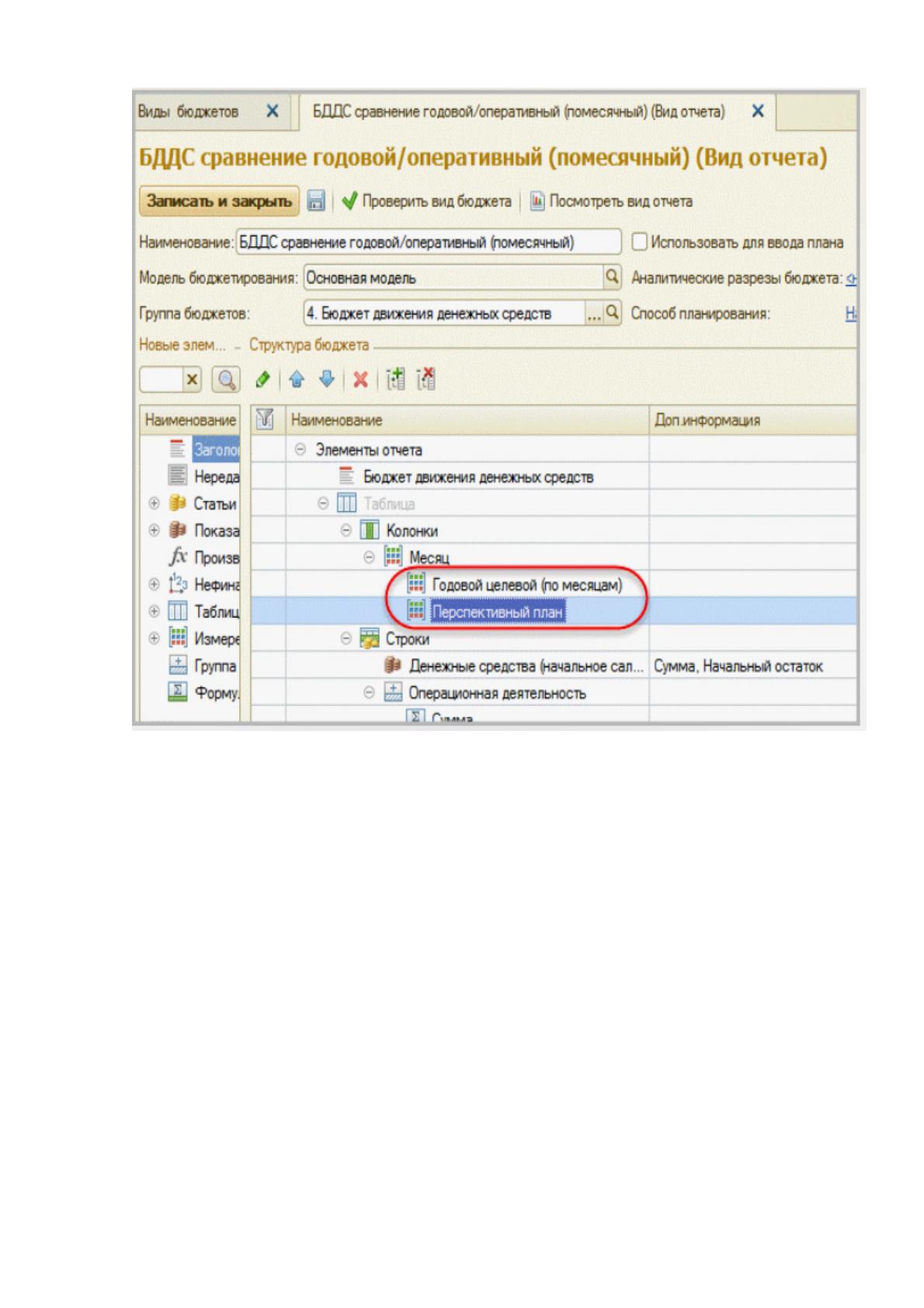Click the expand all groups tree icon
The height and width of the screenshot is (1308, 924).
[396, 379]
